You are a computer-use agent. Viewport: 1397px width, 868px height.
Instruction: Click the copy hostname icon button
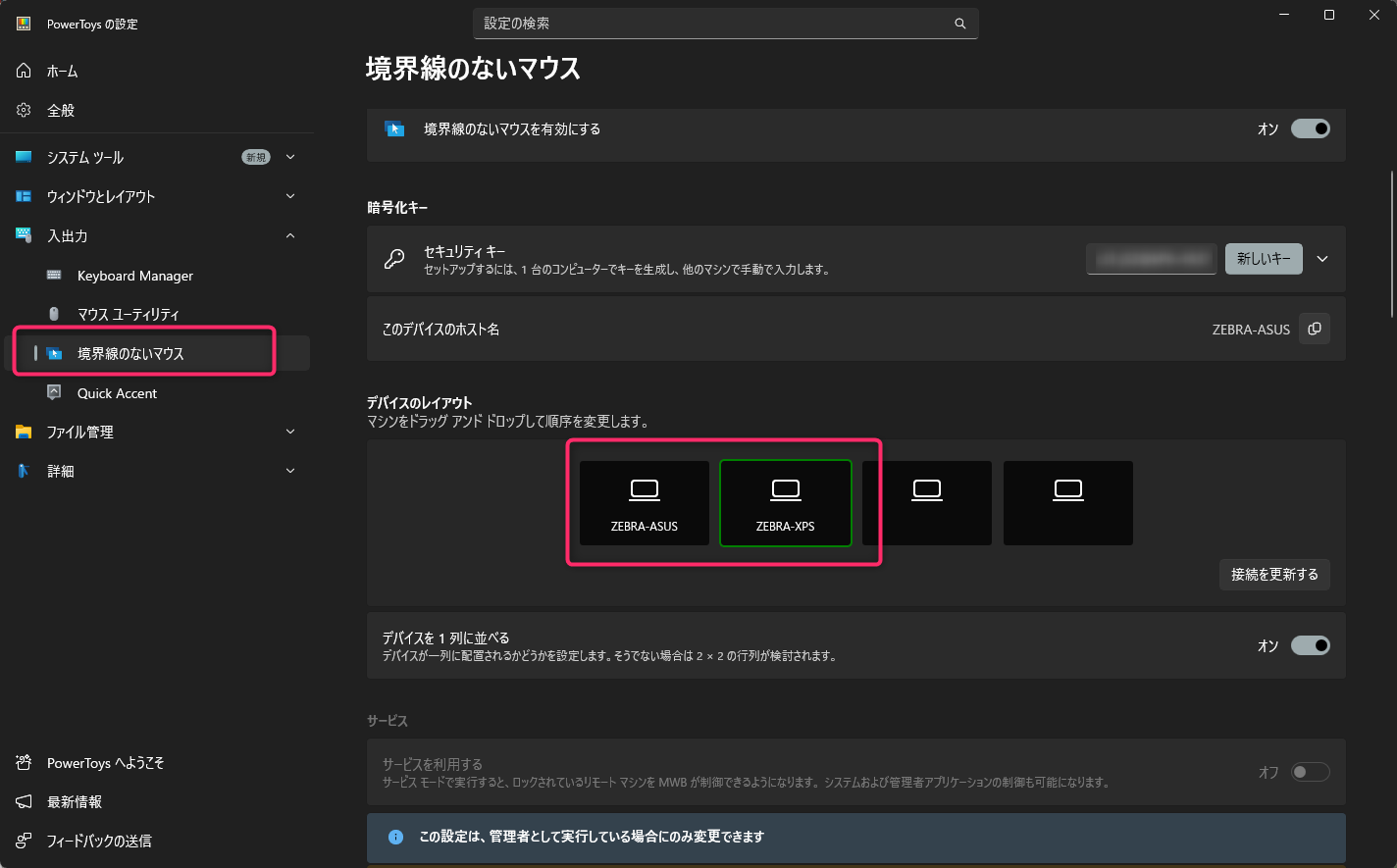point(1315,329)
